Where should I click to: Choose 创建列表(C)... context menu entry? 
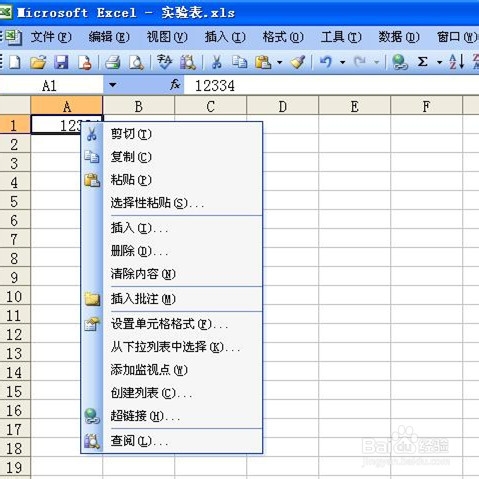[x=171, y=393]
